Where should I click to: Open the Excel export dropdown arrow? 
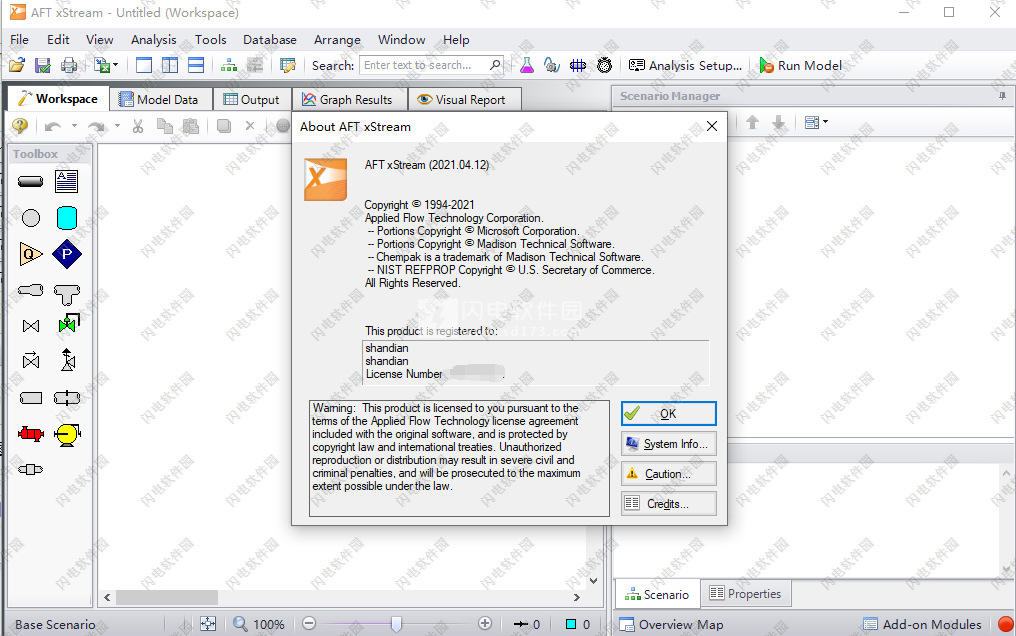(x=115, y=65)
